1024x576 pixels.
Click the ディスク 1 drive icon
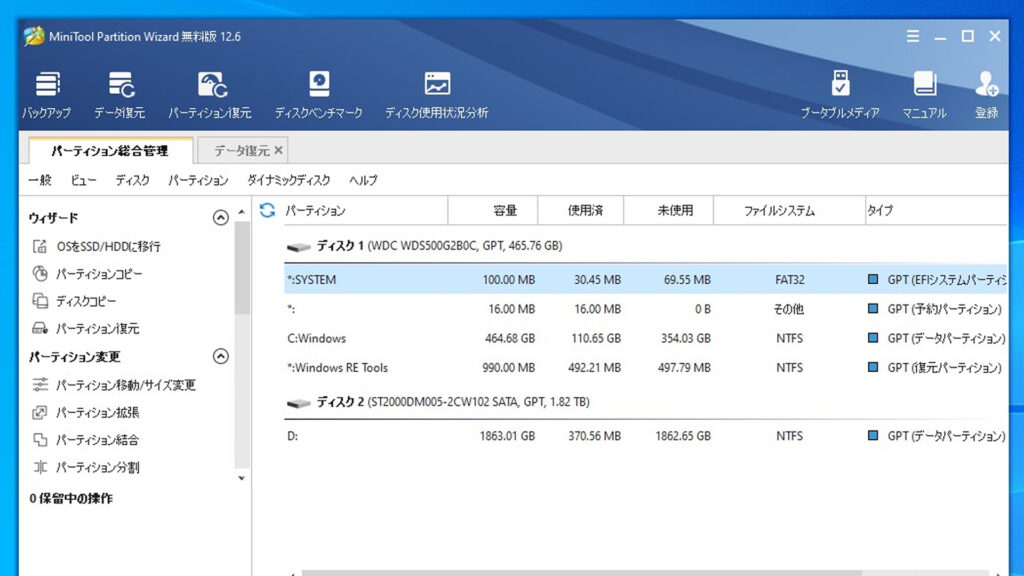click(298, 247)
